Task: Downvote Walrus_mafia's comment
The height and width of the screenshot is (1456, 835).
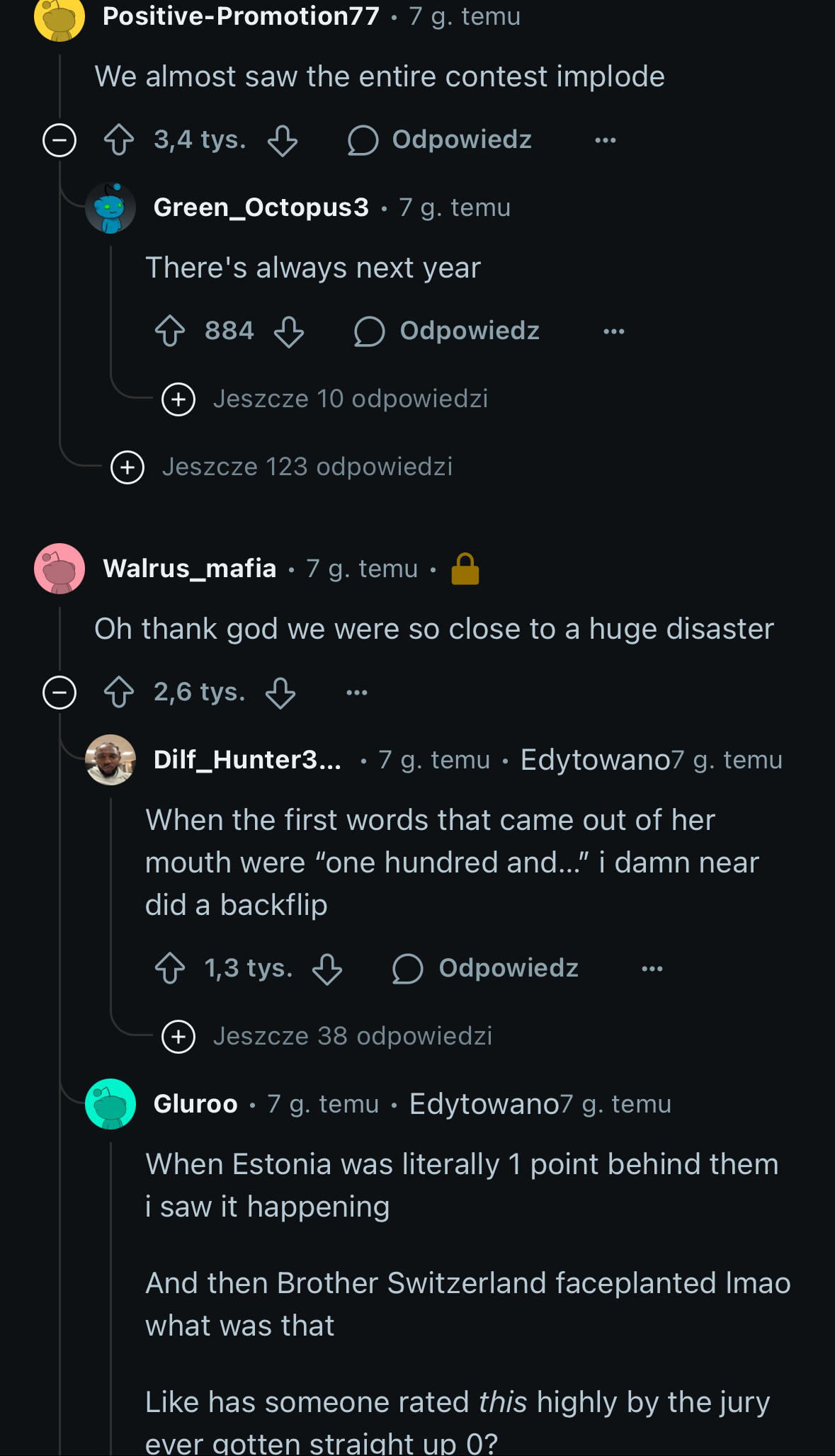Action: point(280,693)
